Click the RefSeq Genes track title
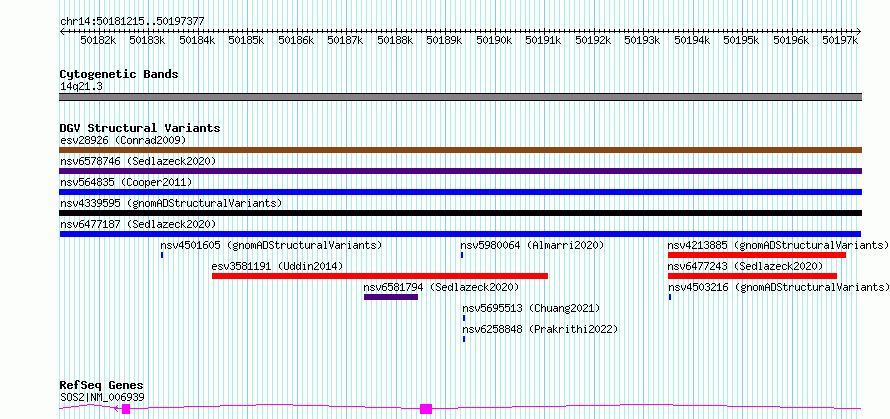 101,386
